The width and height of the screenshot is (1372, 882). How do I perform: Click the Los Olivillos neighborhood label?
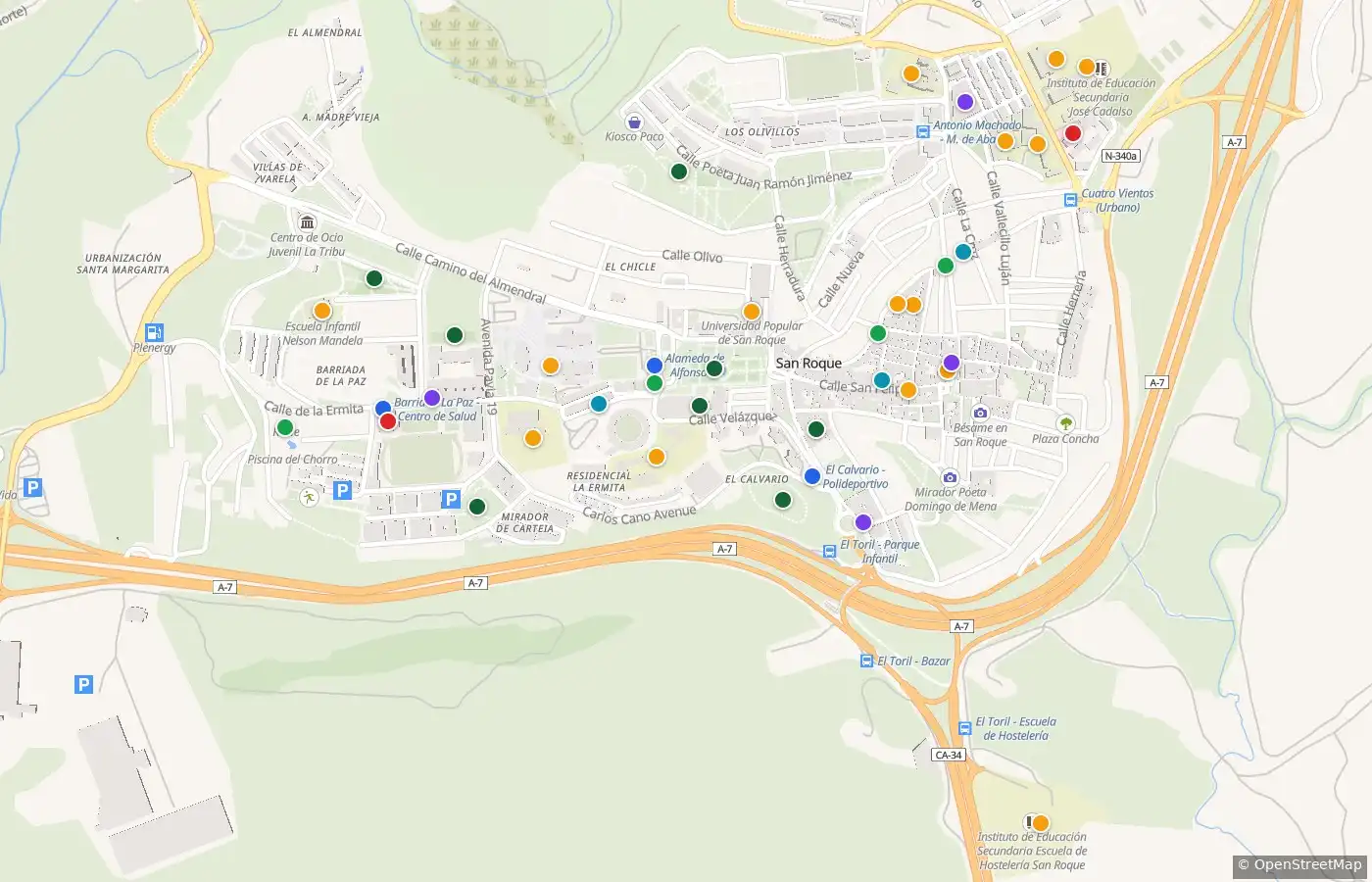[x=762, y=131]
